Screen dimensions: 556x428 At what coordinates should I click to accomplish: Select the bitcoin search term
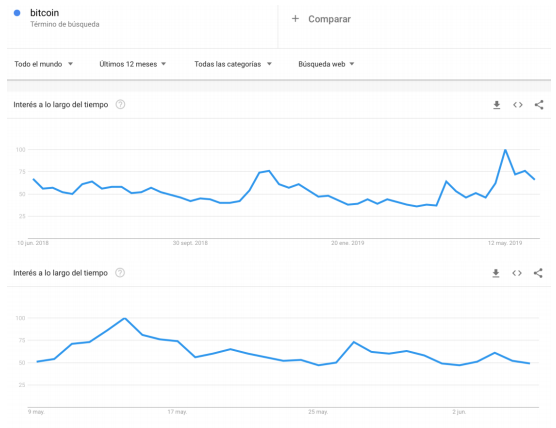coord(44,13)
